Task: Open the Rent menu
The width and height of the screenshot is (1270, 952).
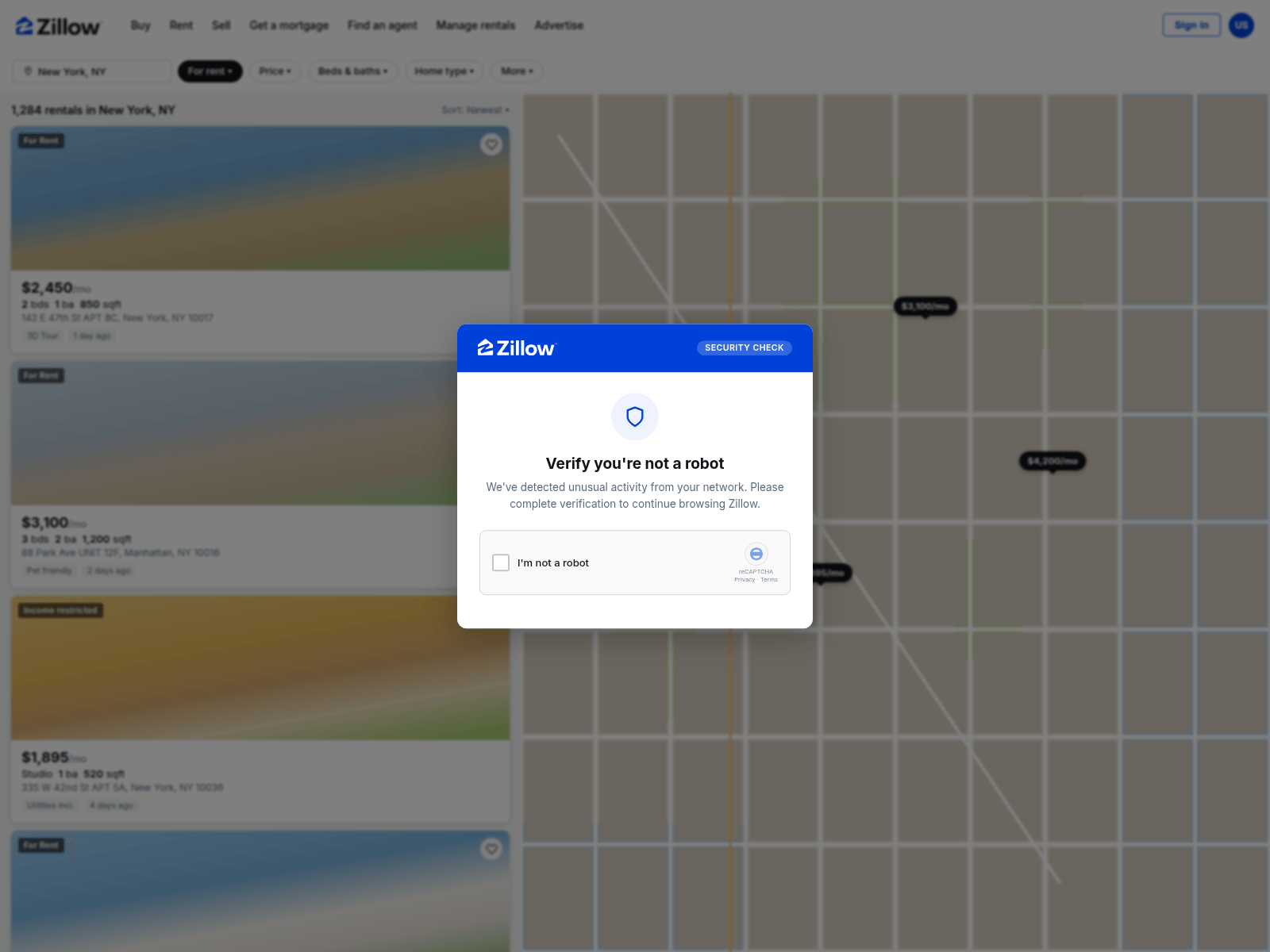Action: (181, 25)
